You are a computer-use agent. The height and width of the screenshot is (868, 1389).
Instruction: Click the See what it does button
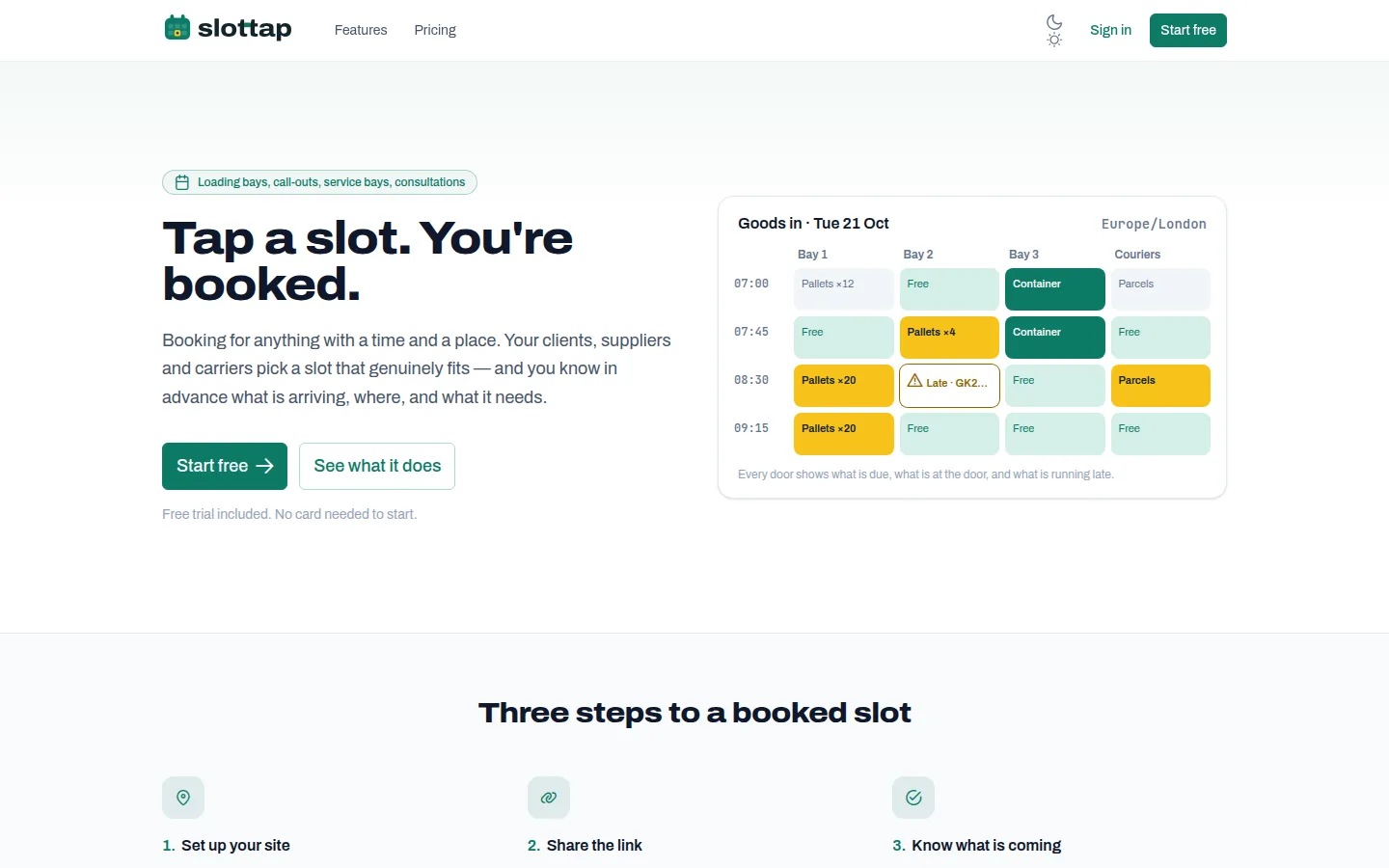[377, 466]
